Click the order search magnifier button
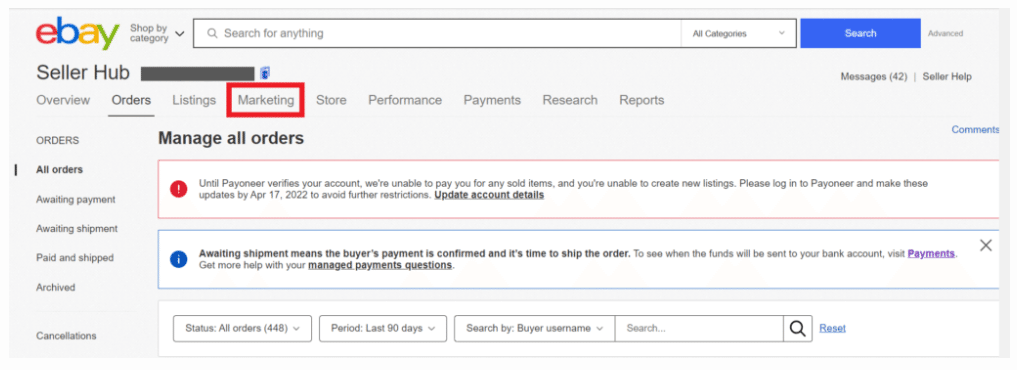The image size is (1017, 370). point(798,328)
